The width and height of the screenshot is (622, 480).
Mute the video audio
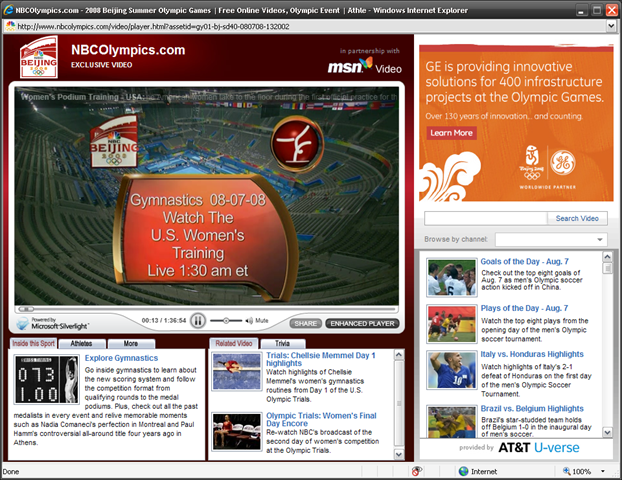pos(261,321)
